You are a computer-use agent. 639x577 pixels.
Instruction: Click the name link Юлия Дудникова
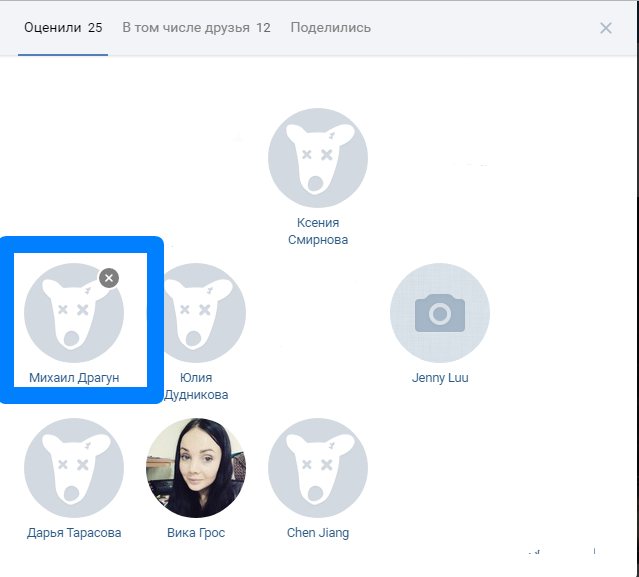[196, 386]
